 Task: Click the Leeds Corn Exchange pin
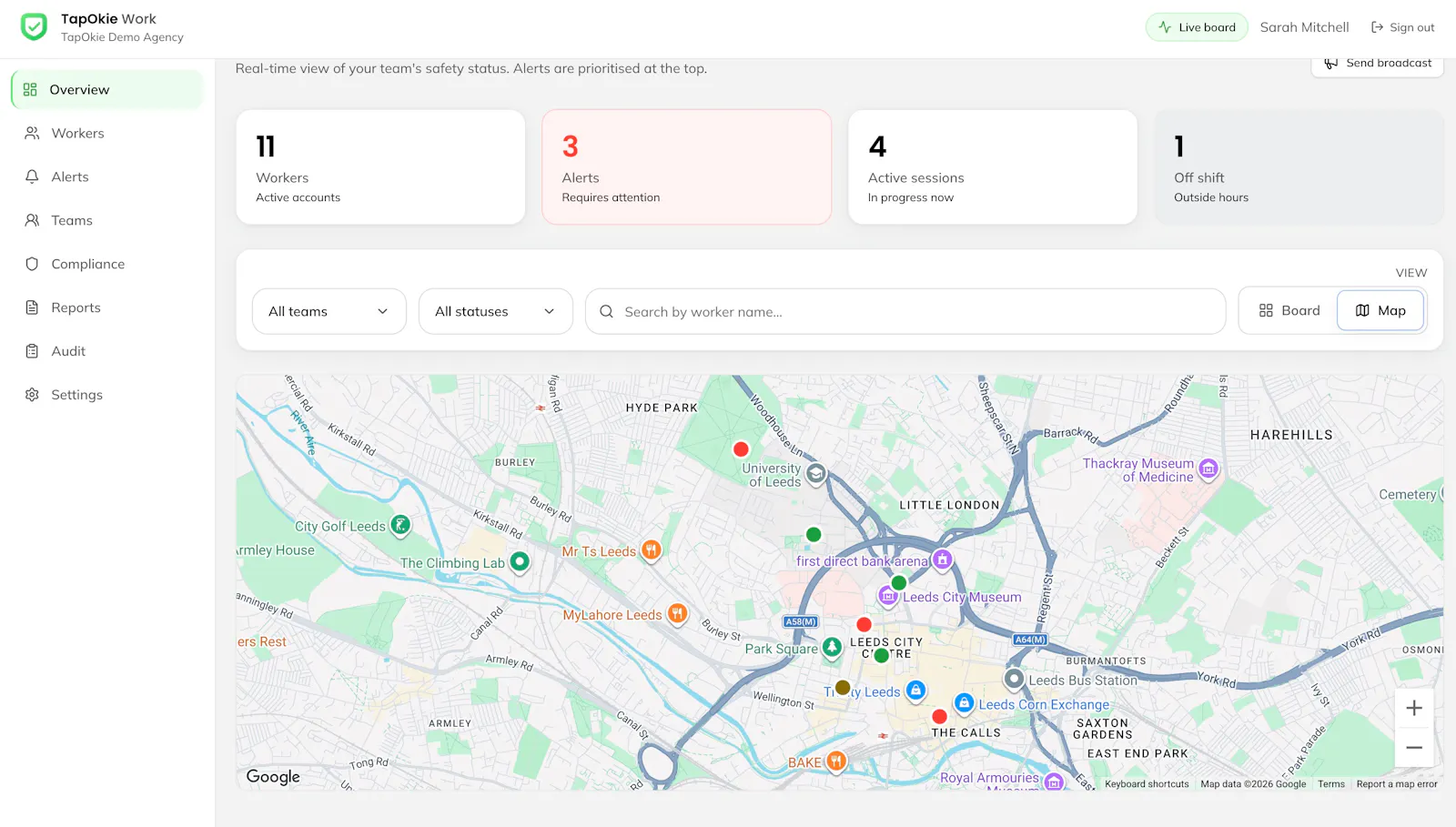pyautogui.click(x=964, y=703)
